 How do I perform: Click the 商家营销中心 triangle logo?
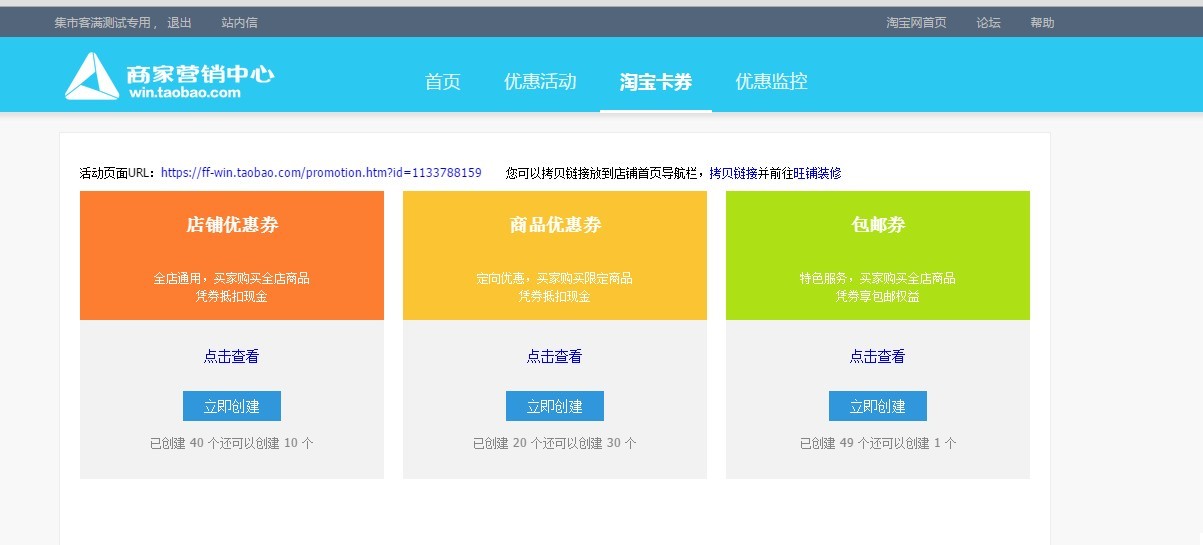[x=91, y=76]
